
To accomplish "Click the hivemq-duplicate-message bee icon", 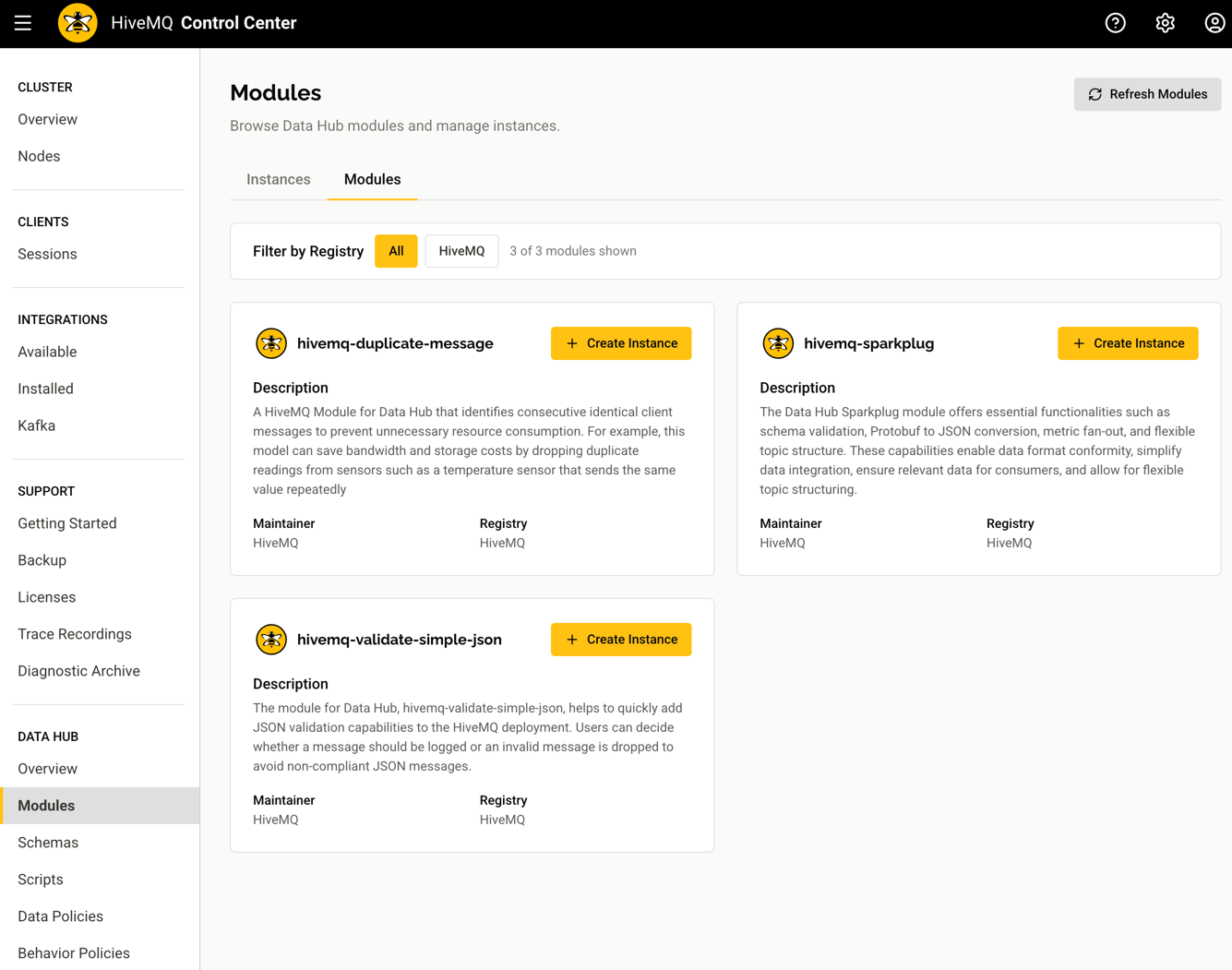I will pos(271,343).
